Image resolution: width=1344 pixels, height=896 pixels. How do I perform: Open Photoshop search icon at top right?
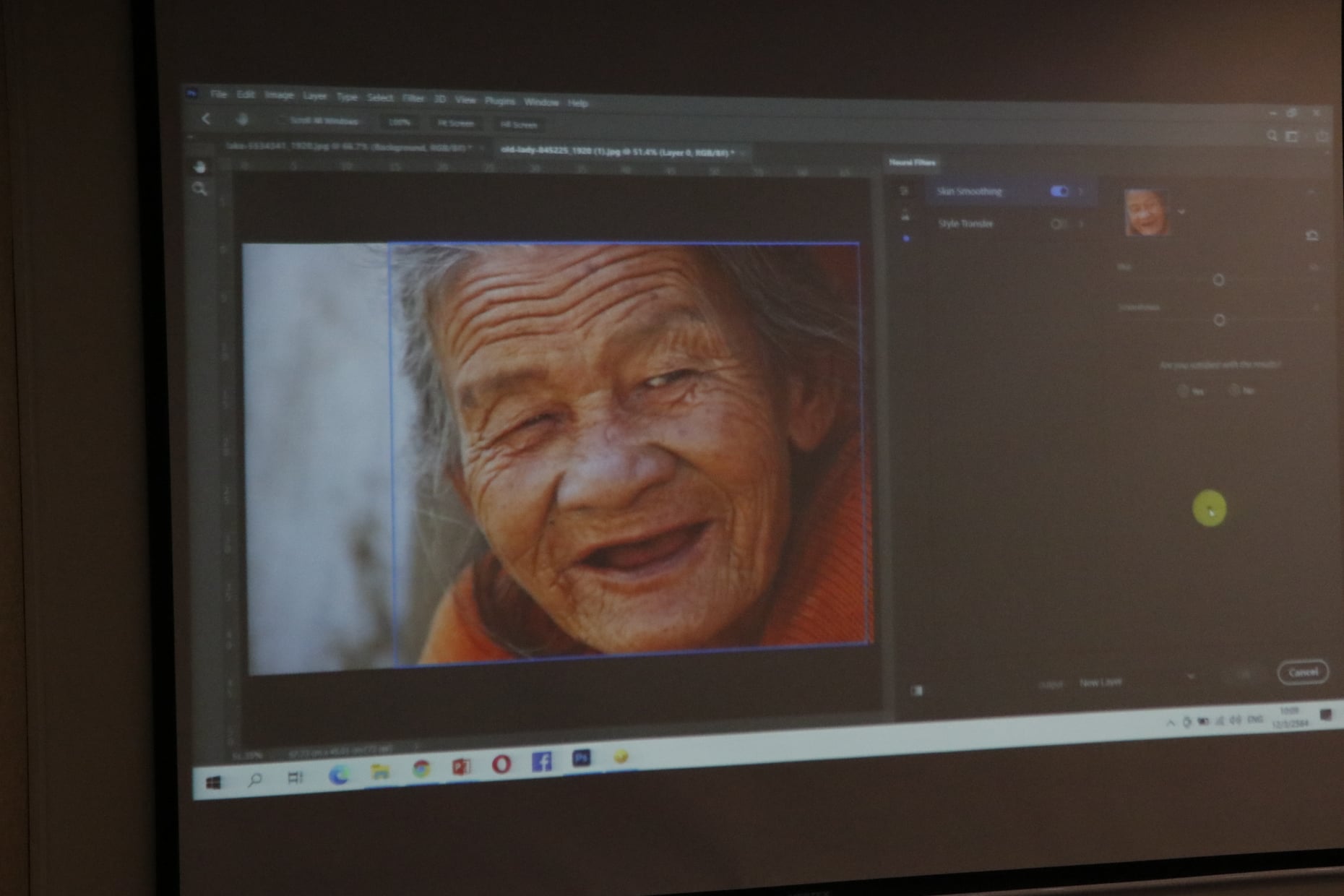(x=1272, y=136)
